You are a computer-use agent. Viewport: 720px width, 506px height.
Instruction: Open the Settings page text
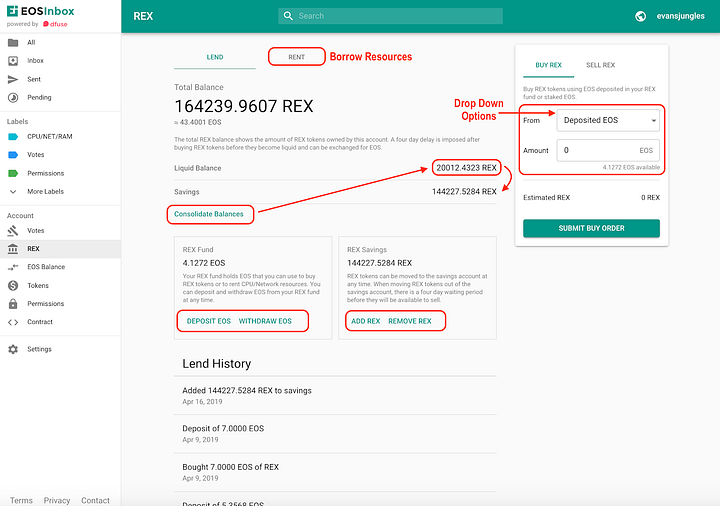(39, 349)
